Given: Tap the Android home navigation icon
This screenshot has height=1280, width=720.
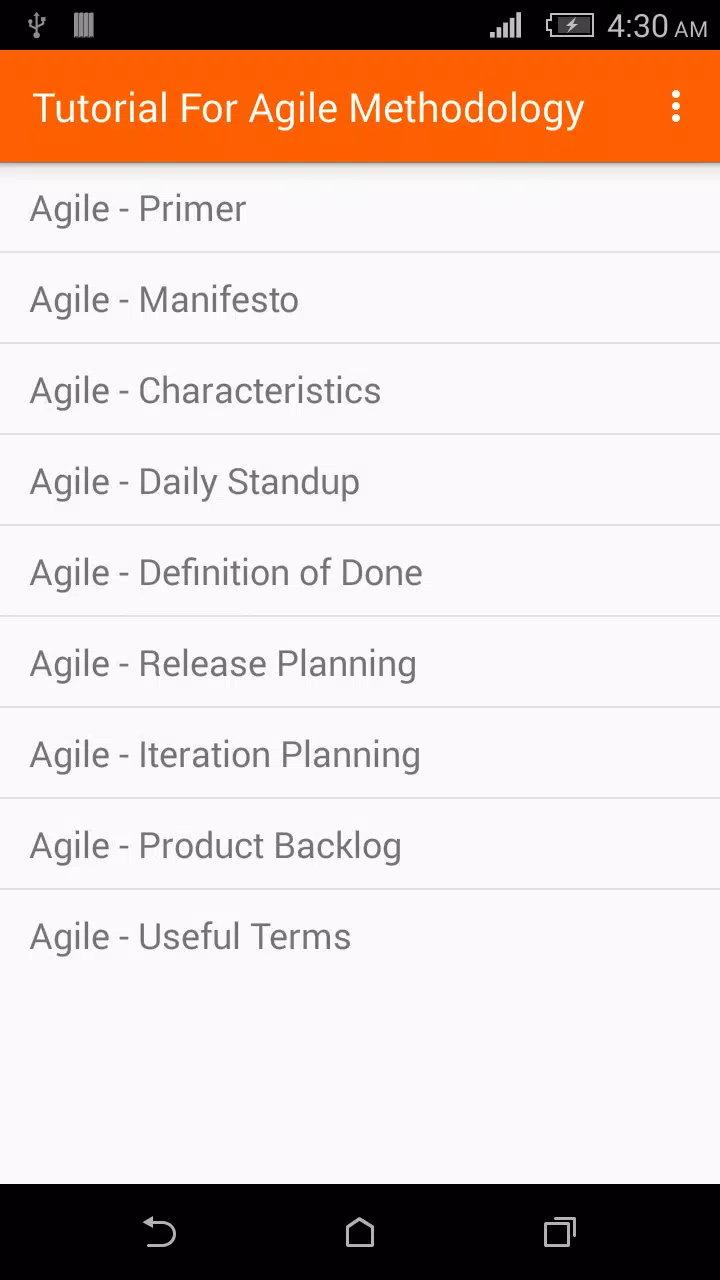Looking at the screenshot, I should coord(360,1232).
